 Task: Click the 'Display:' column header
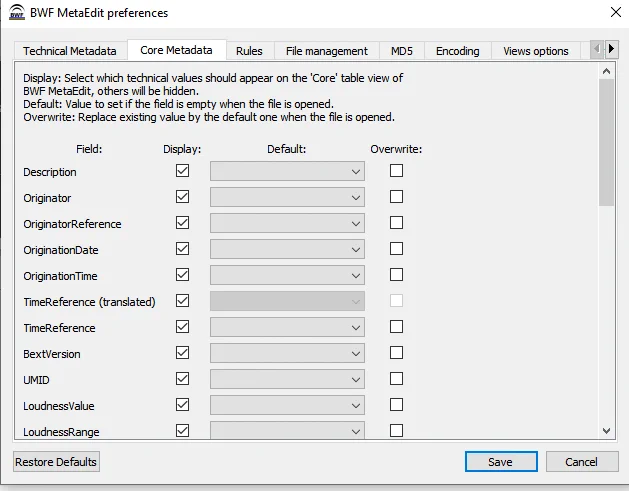click(182, 149)
